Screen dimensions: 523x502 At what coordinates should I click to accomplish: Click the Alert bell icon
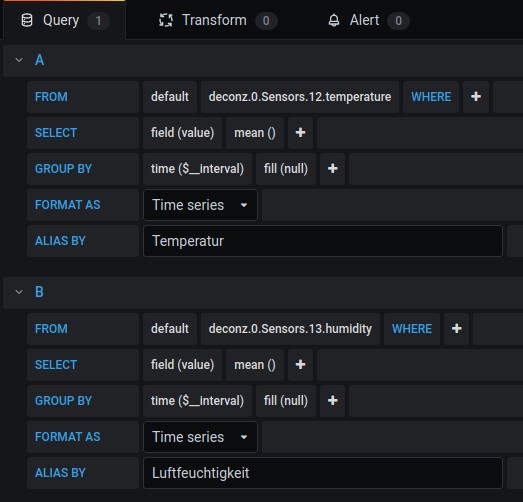pyautogui.click(x=334, y=20)
